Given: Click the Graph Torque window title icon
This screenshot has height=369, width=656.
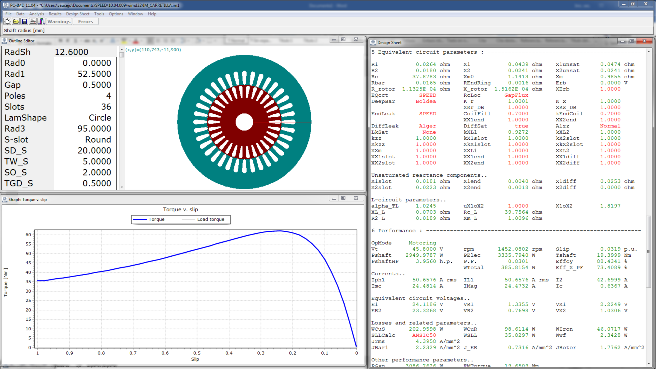Looking at the screenshot, I should pos(5,200).
